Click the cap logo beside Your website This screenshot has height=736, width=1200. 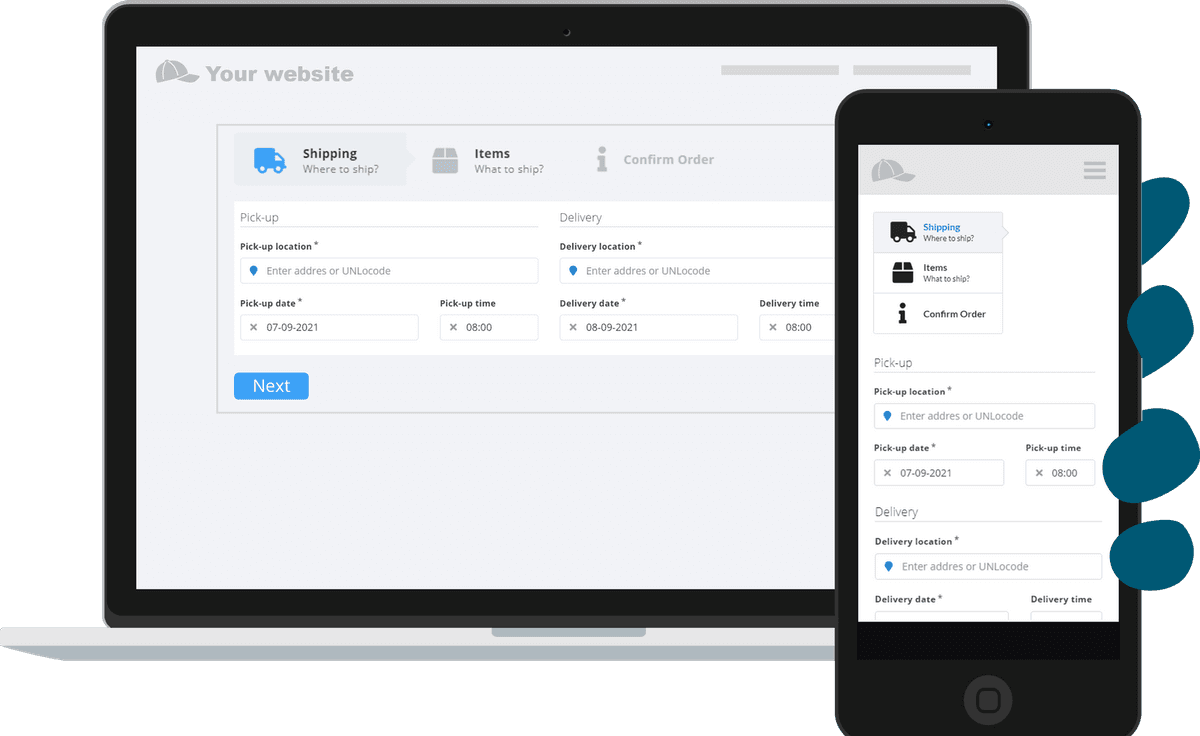[176, 73]
